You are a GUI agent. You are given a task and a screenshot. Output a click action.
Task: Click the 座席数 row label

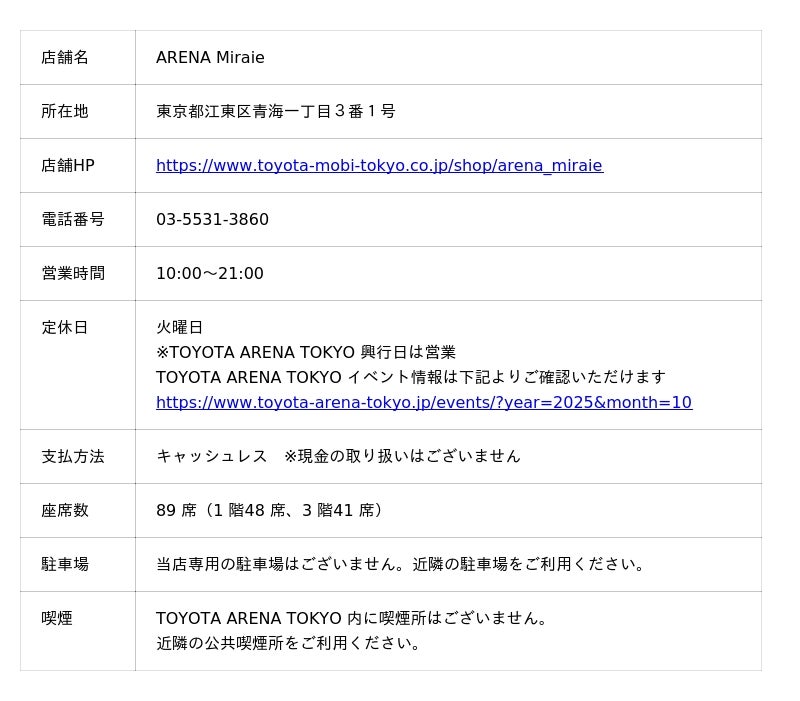[65, 511]
